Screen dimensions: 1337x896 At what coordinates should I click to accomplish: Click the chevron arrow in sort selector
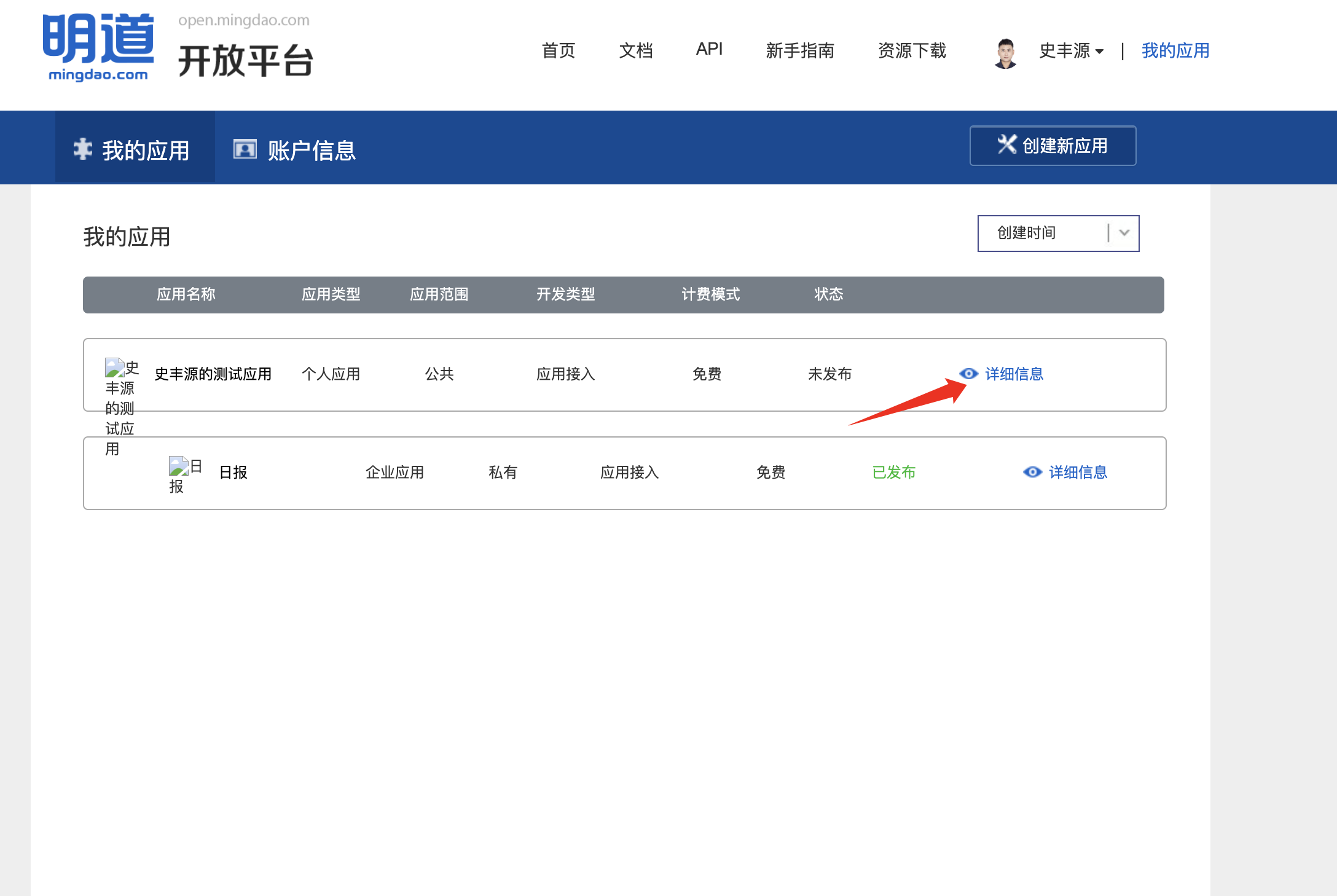tap(1124, 233)
